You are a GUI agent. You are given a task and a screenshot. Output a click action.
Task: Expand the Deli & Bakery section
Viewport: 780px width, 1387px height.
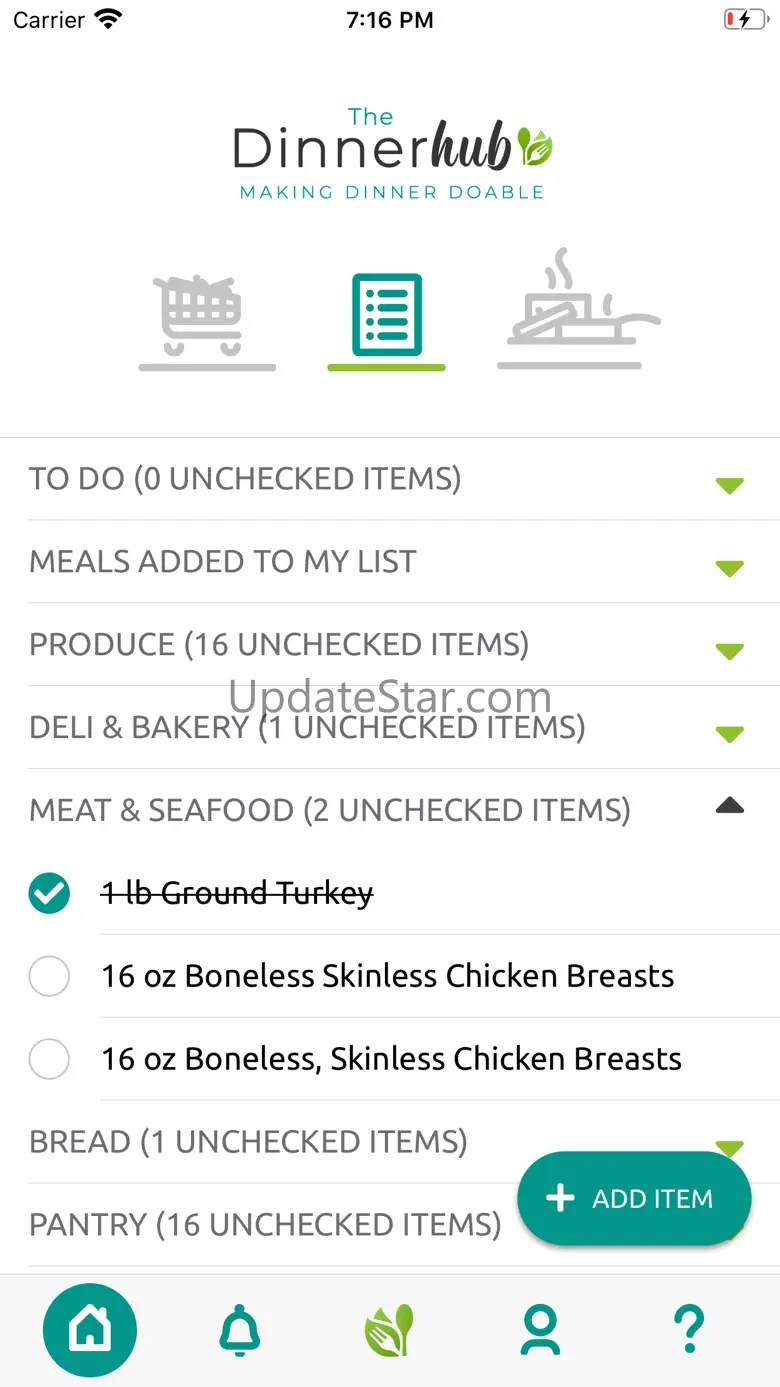coord(729,734)
